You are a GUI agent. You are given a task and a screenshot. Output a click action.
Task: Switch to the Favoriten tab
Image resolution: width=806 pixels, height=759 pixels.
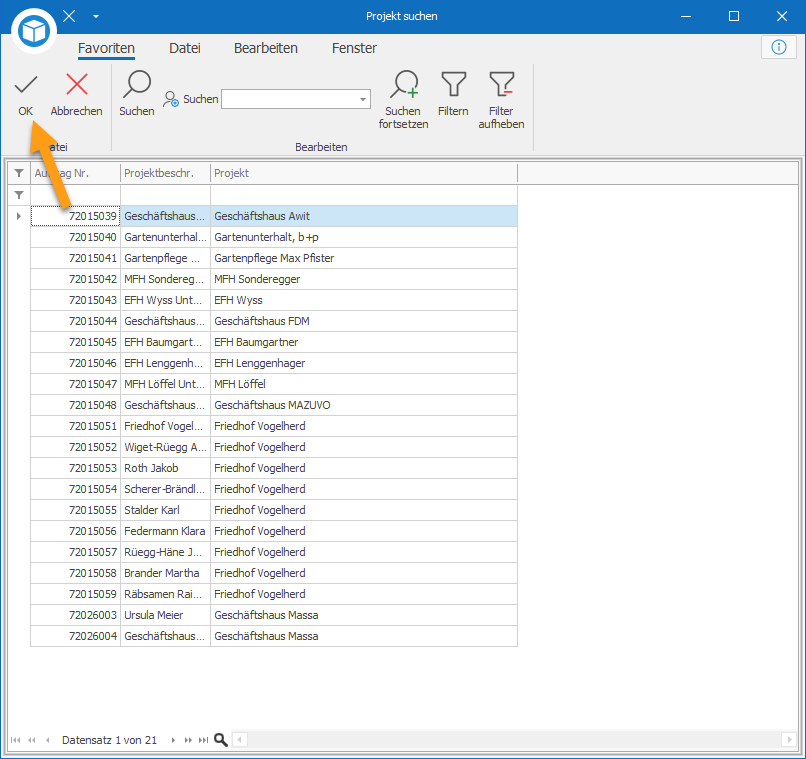[x=106, y=48]
